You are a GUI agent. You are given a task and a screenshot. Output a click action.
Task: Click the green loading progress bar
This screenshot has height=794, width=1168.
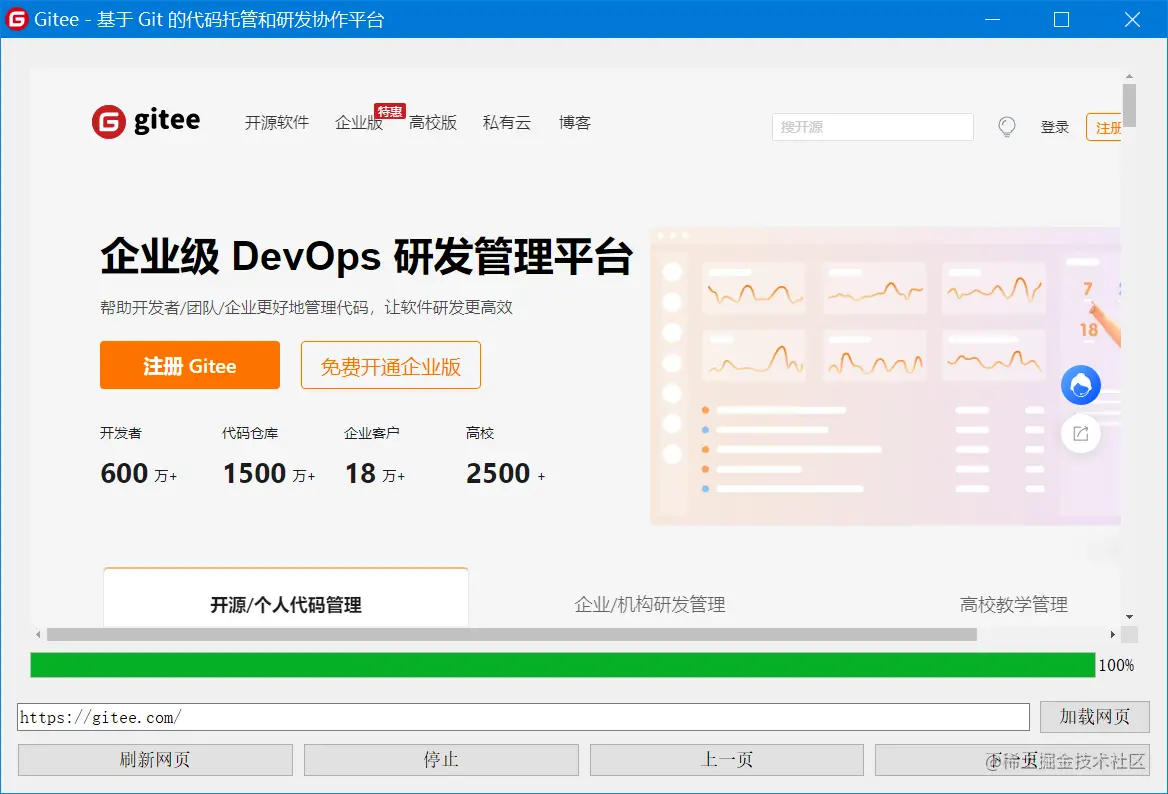562,665
